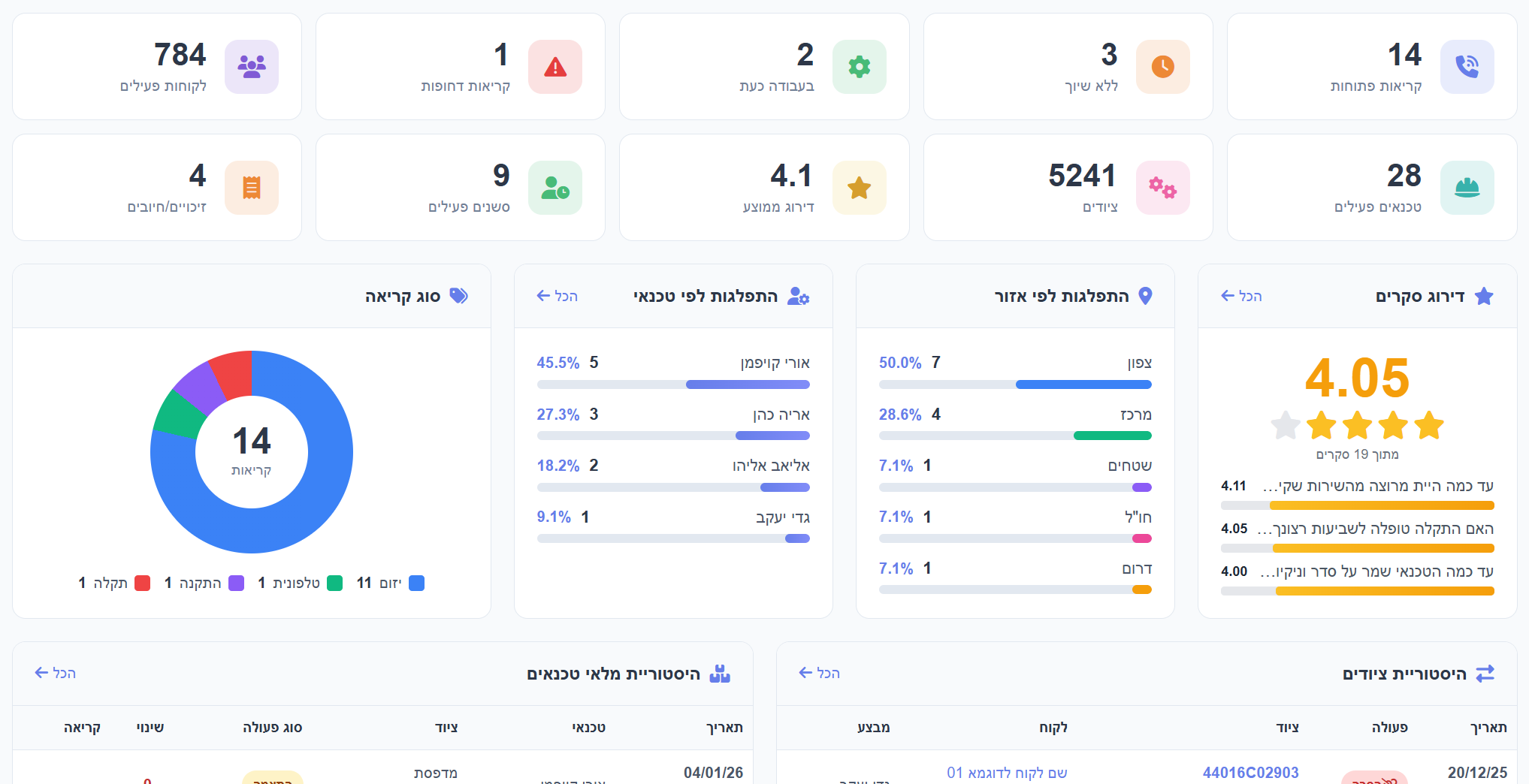
Task: Click the open calls phone icon
Action: 1467,67
